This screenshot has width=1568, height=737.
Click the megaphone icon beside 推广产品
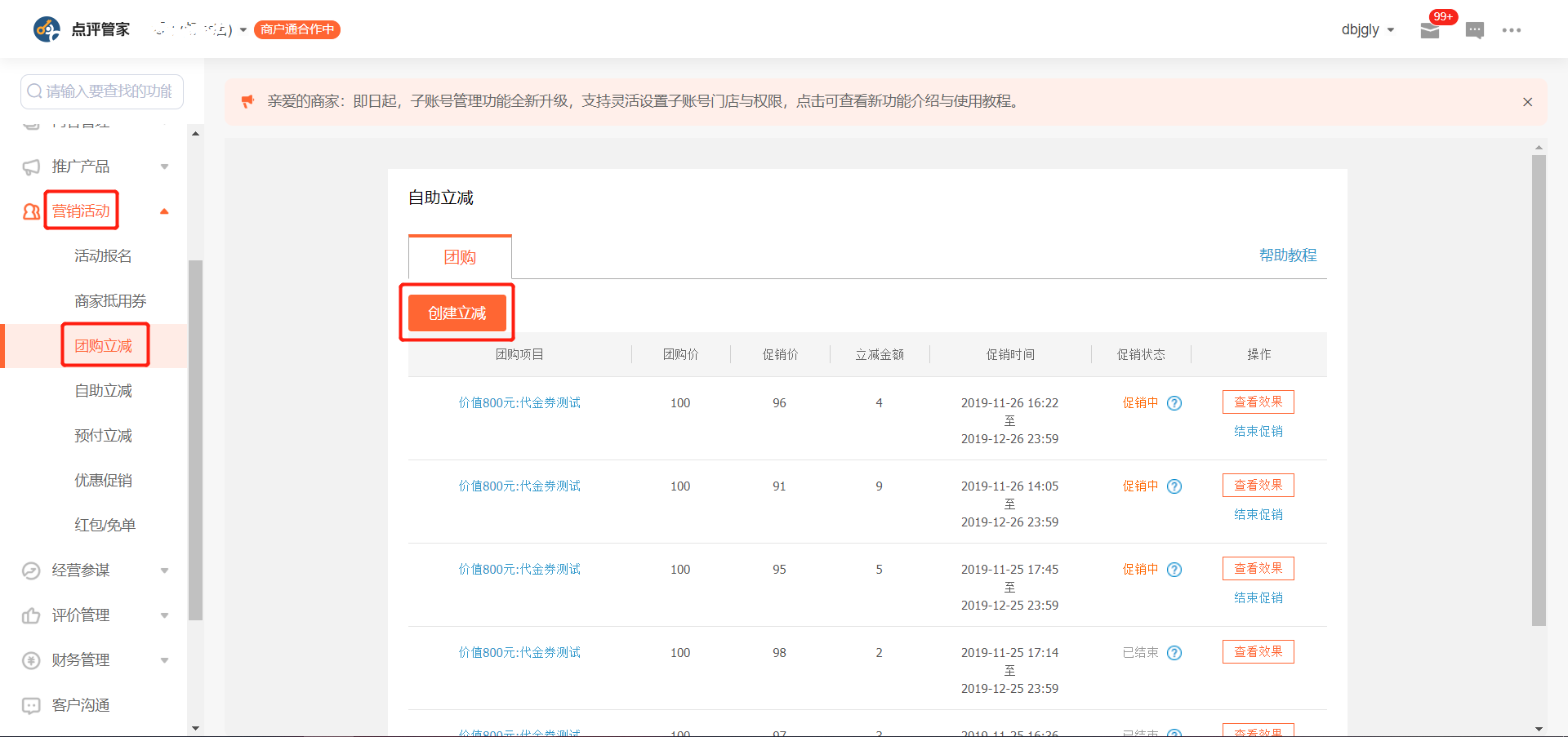click(x=31, y=167)
